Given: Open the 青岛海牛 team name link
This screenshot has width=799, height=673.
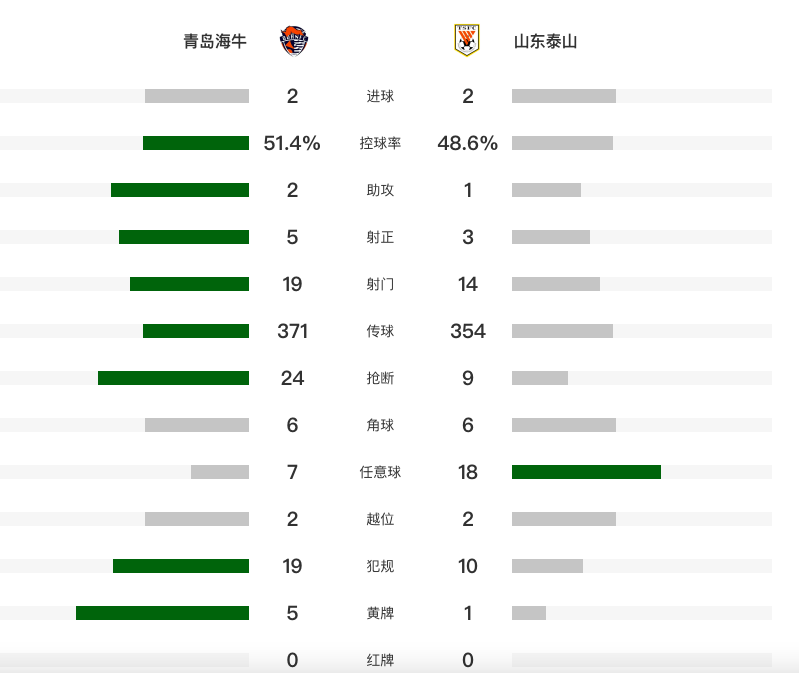Looking at the screenshot, I should coord(215,41).
